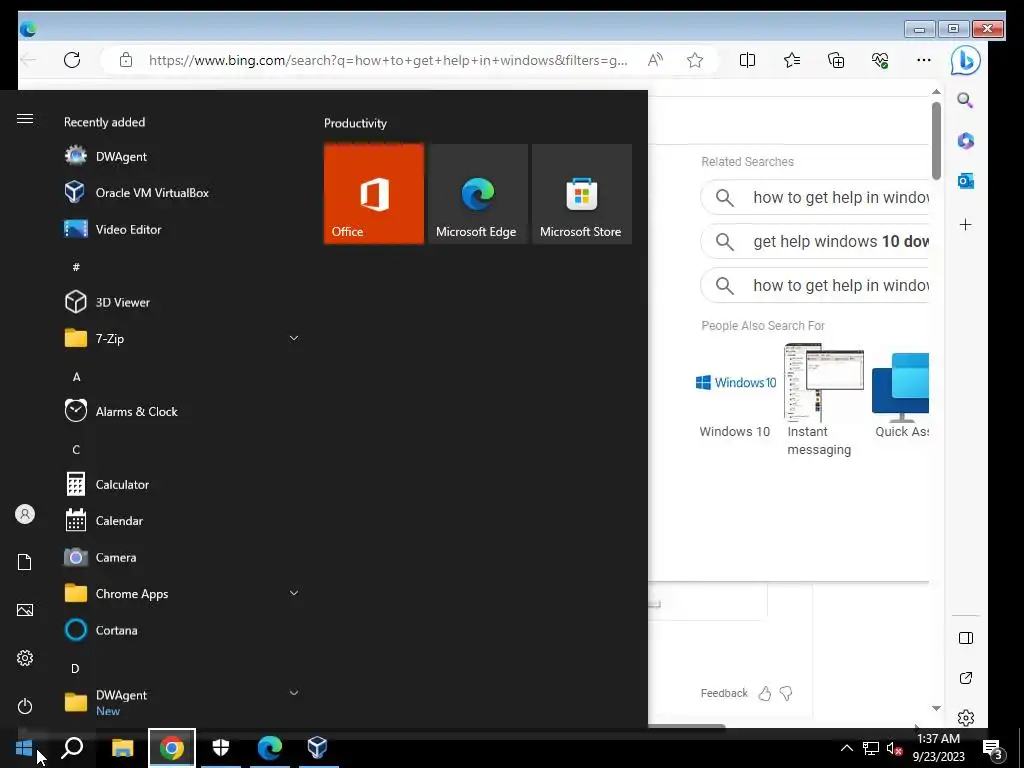Open Settings gear in Start sidebar
Viewport: 1024px width, 768px height.
25,658
